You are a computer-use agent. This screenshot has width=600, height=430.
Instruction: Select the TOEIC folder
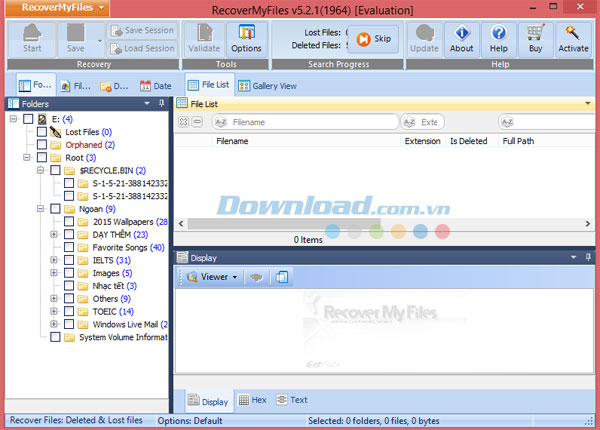pos(113,311)
